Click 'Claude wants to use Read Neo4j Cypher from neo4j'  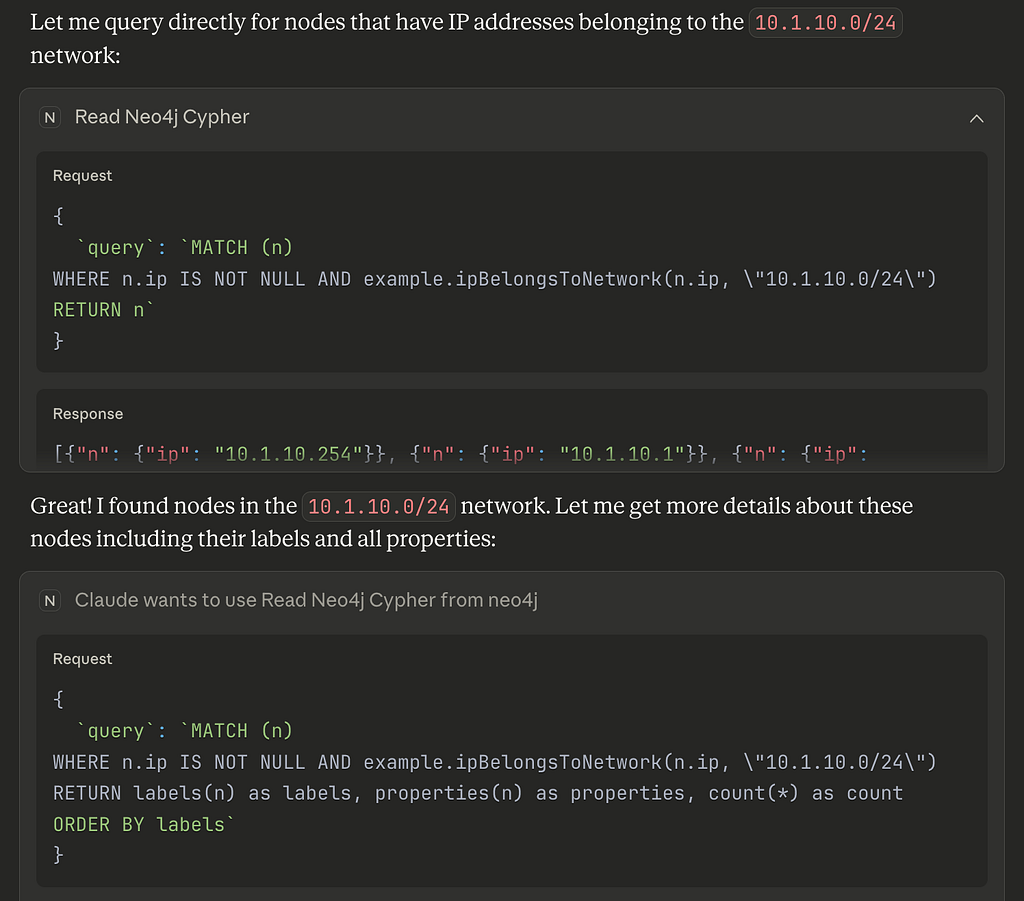click(x=306, y=600)
